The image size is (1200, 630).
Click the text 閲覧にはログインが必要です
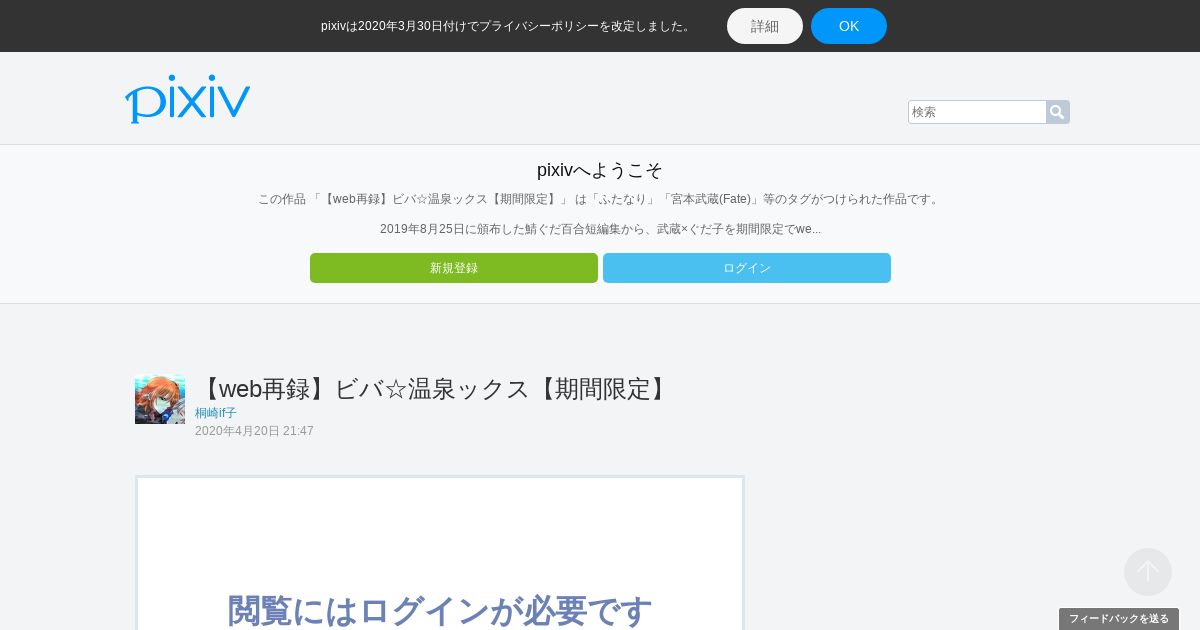pos(440,610)
